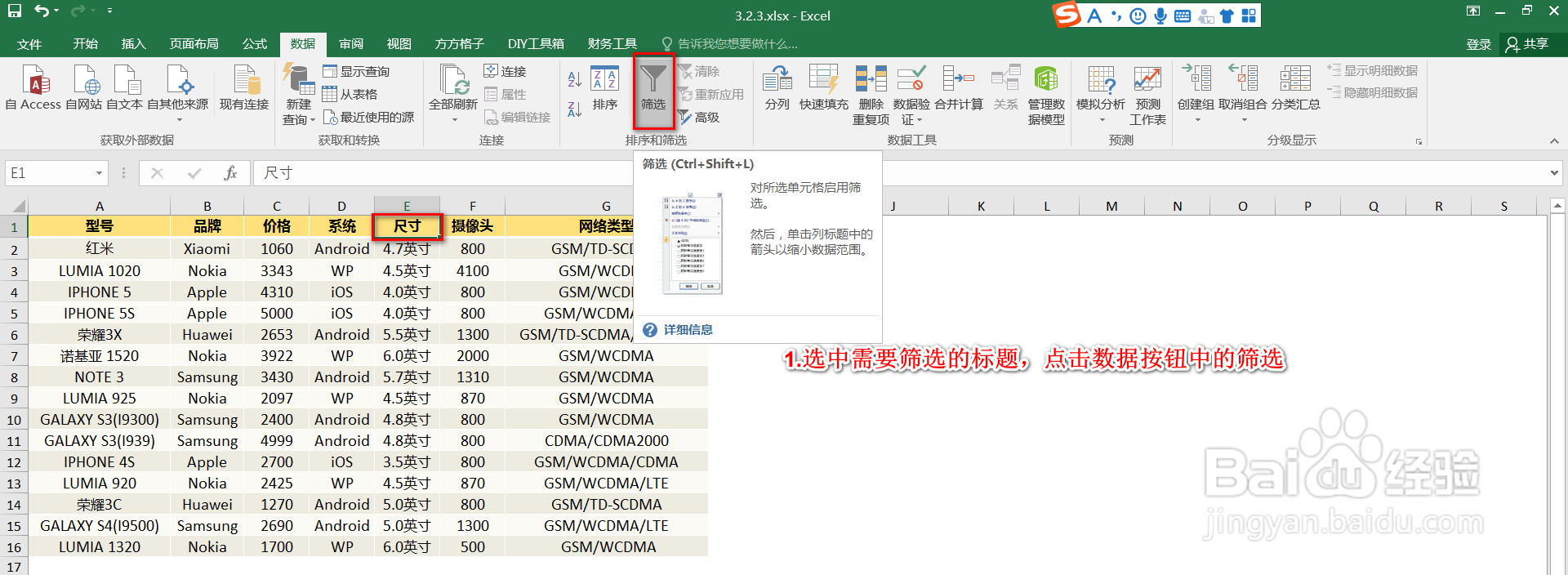Select cell containing 红米
This screenshot has height=575, width=1568.
coord(100,249)
